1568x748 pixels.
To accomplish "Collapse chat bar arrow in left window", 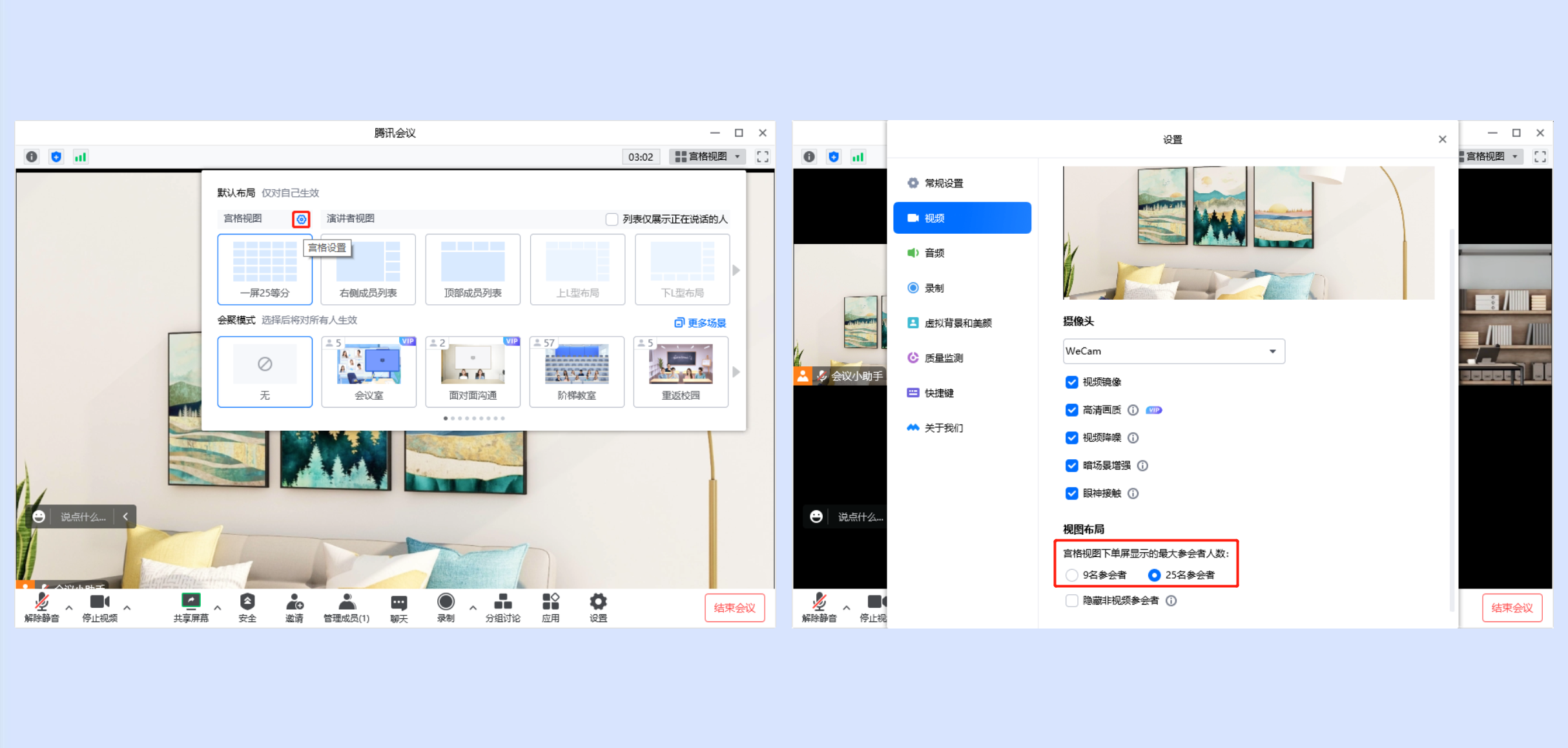I will tap(125, 517).
